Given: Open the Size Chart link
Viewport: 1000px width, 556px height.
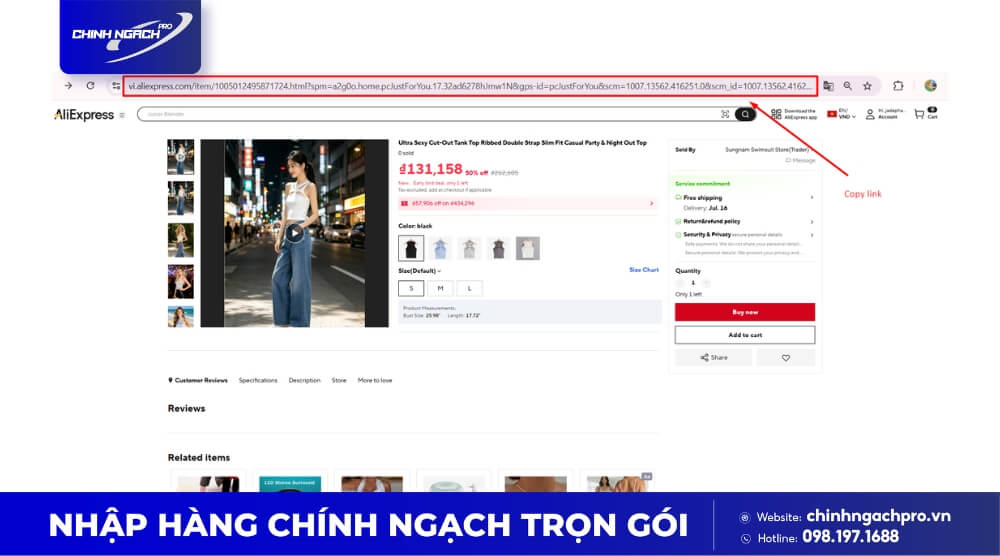Looking at the screenshot, I should coord(643,270).
